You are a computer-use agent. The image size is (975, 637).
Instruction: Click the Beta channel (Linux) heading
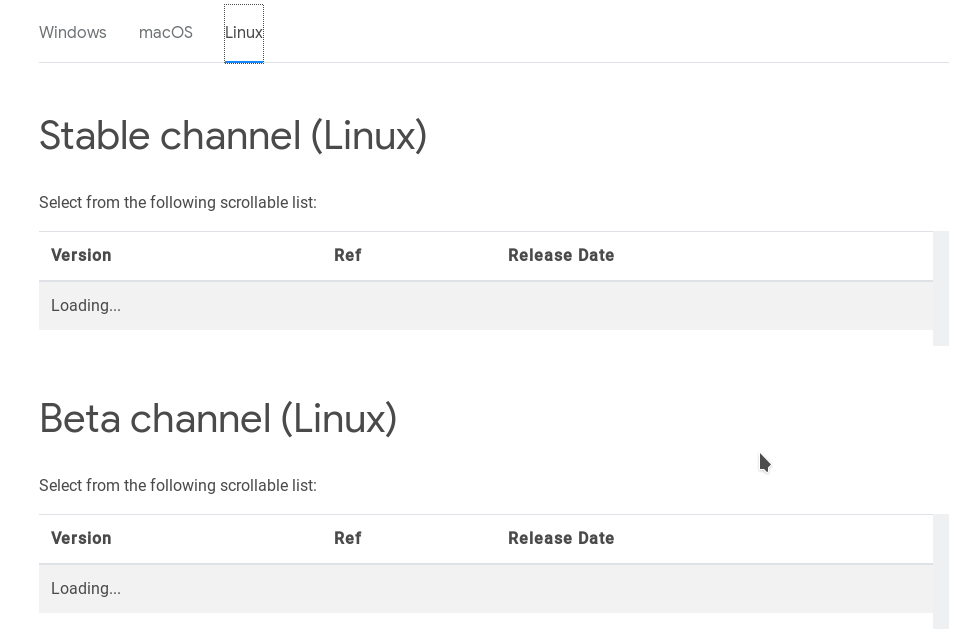[218, 418]
